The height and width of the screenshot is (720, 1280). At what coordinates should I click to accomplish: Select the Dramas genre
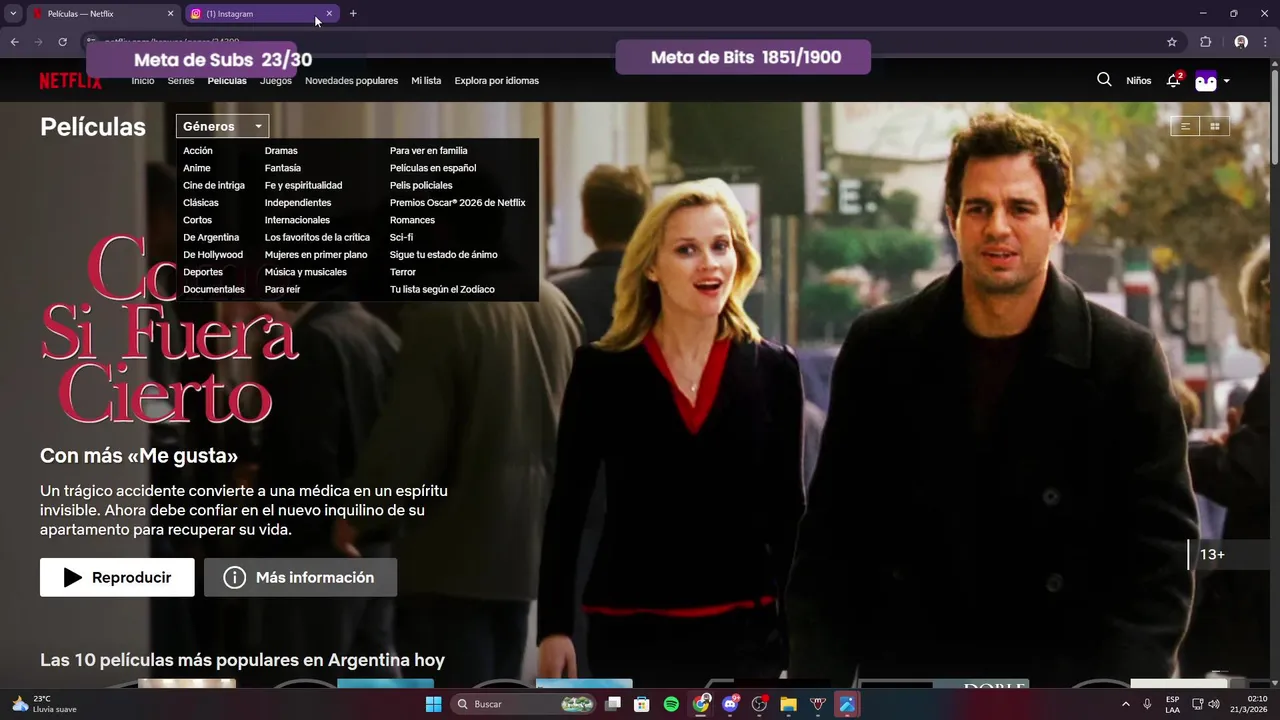tap(281, 151)
